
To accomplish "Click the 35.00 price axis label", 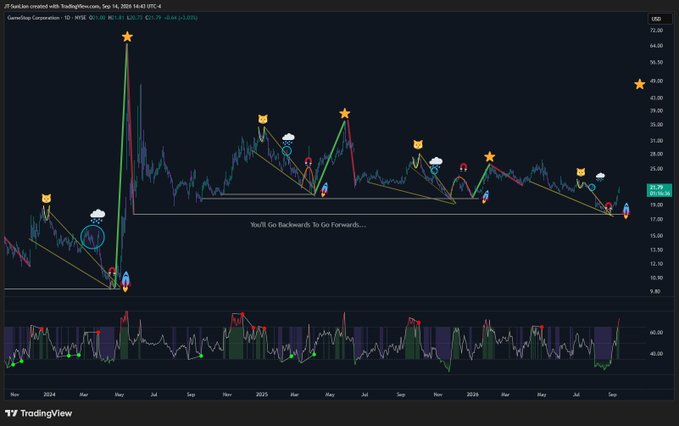I will (656, 125).
